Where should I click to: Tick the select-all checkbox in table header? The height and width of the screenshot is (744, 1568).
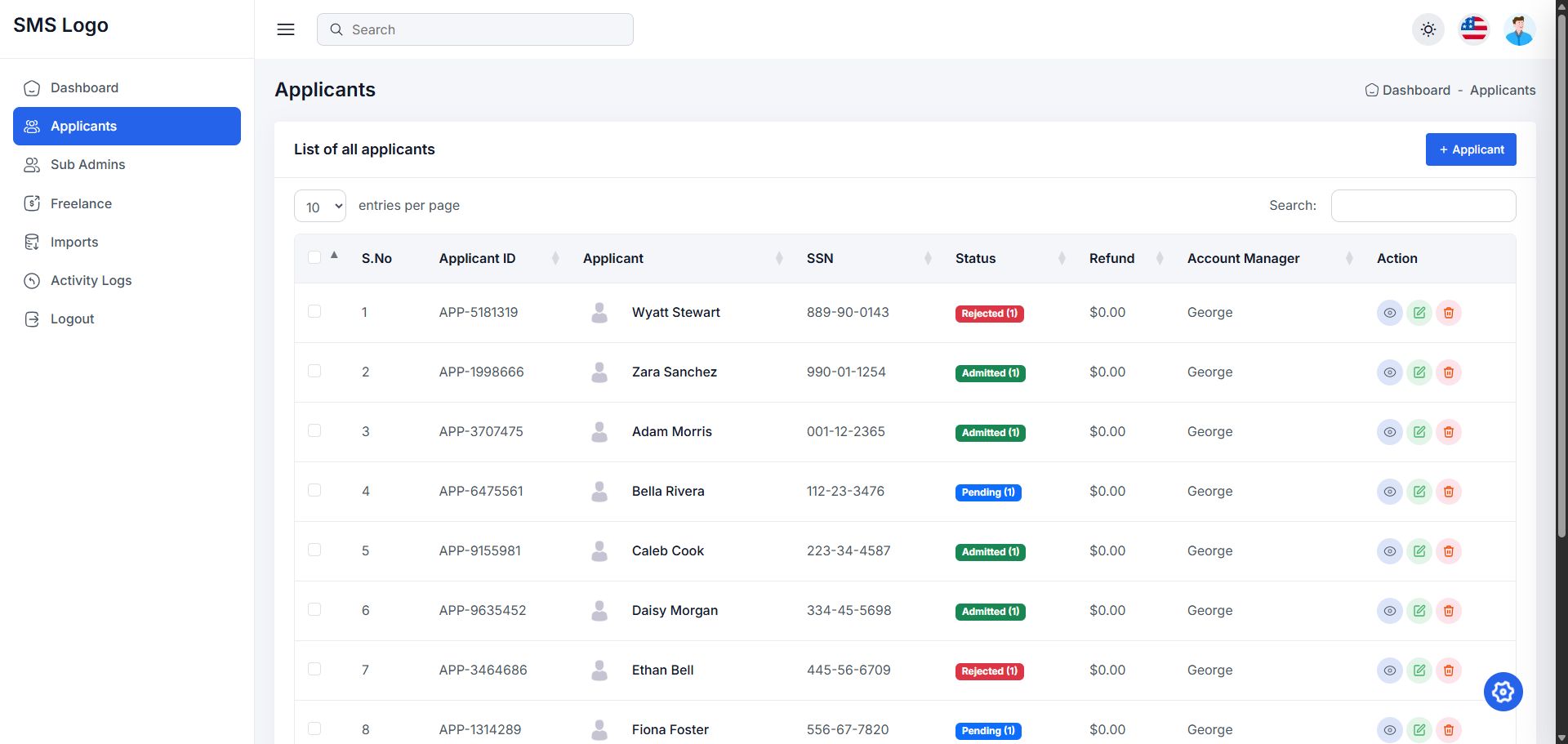(x=314, y=258)
